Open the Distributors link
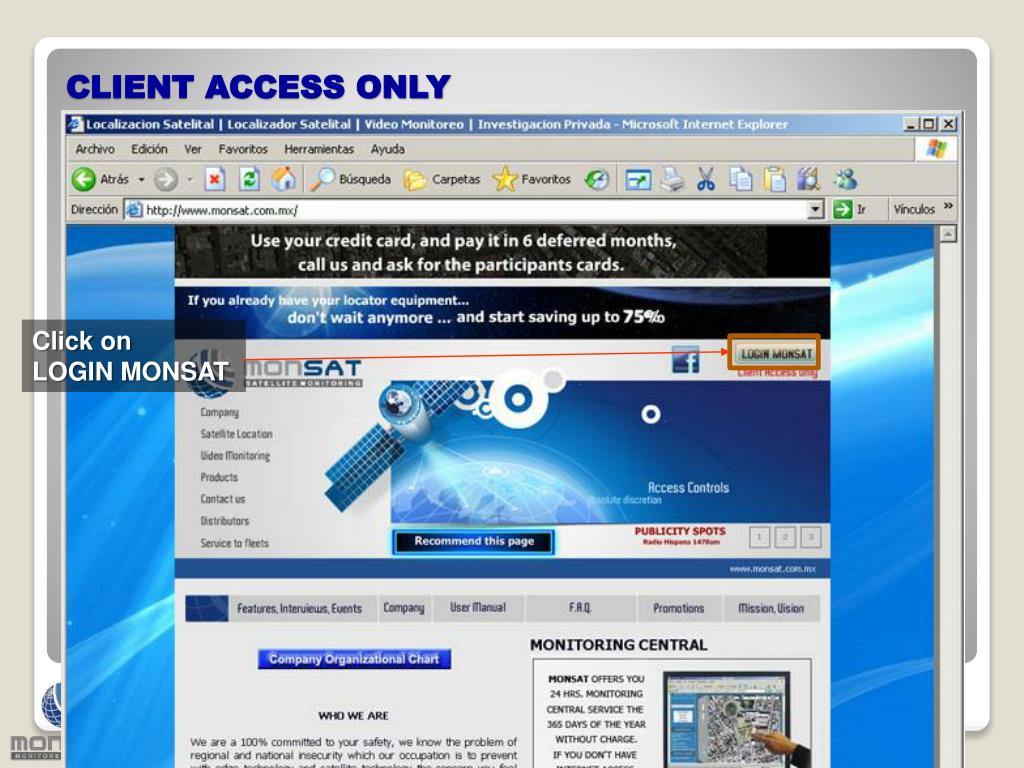Viewport: 1024px width, 768px height. (225, 521)
